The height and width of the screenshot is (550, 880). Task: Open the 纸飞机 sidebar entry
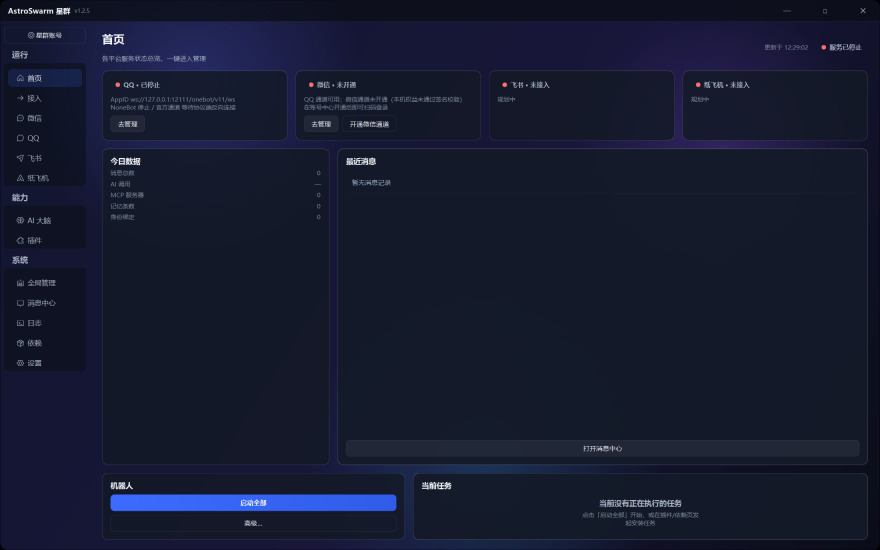(45, 178)
